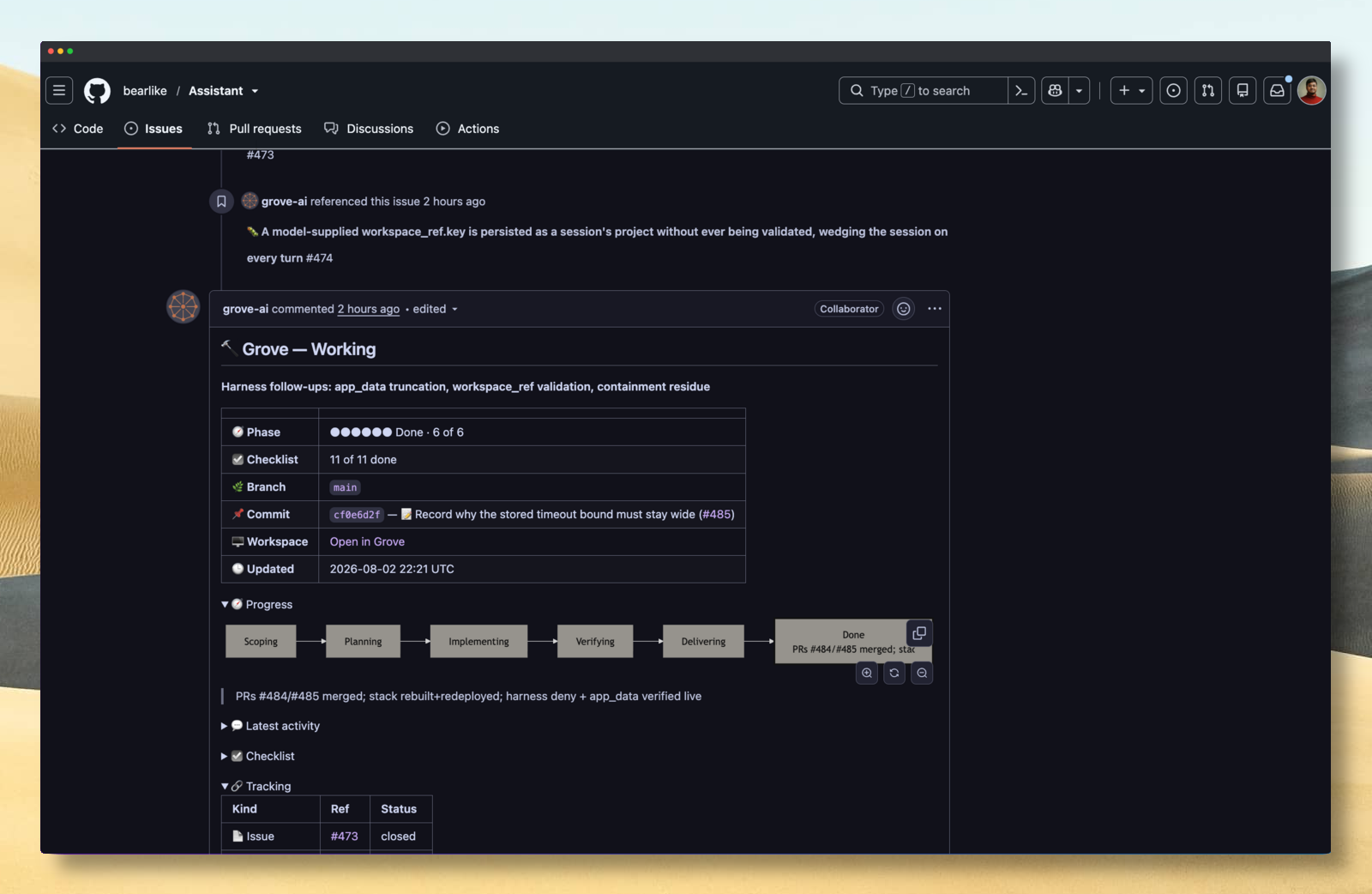Screen dimensions: 1372x894
Task: Open the hamburger navigation menu
Action: coord(59,90)
